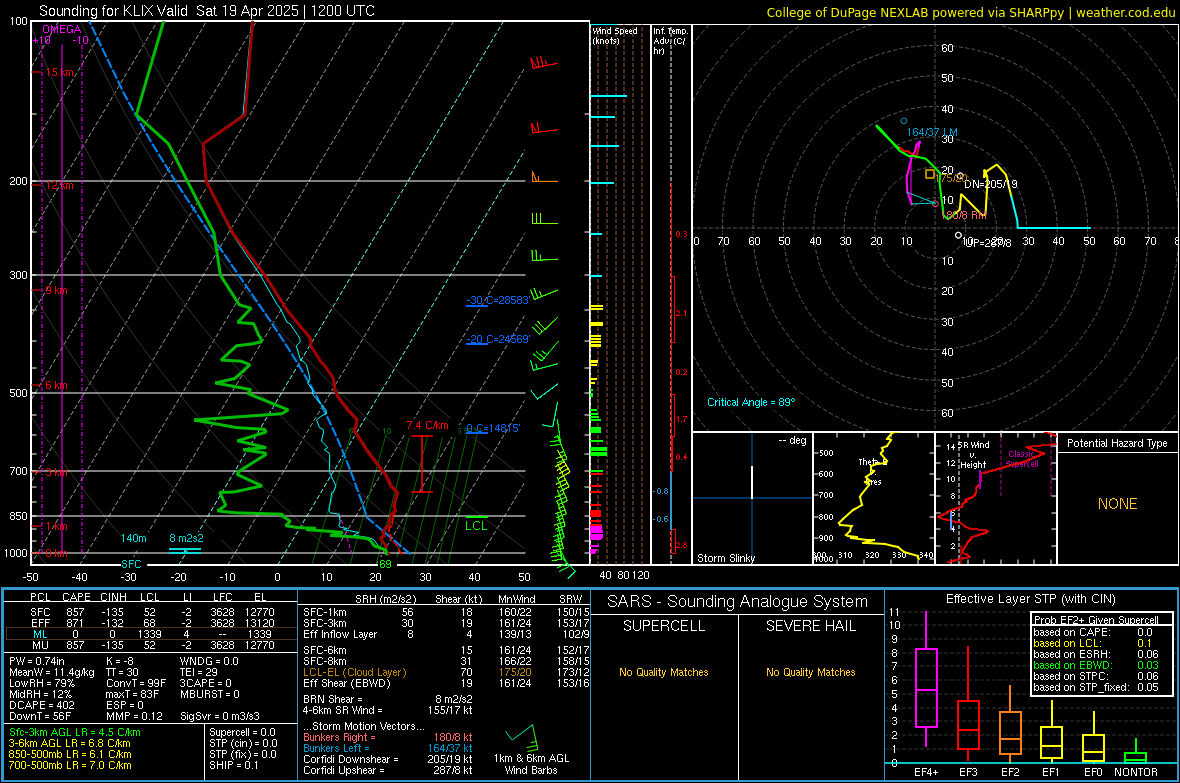Click 'Effective Layer STP (with CIN)' title
1180x783 pixels.
[1030, 599]
